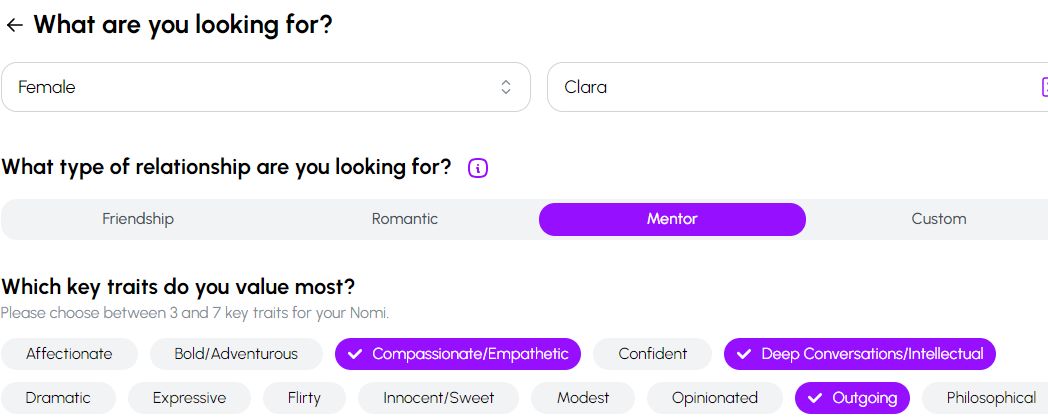Viewport: 1048px width, 420px height.
Task: Click the icon beside Clara name field
Action: (x=1042, y=87)
